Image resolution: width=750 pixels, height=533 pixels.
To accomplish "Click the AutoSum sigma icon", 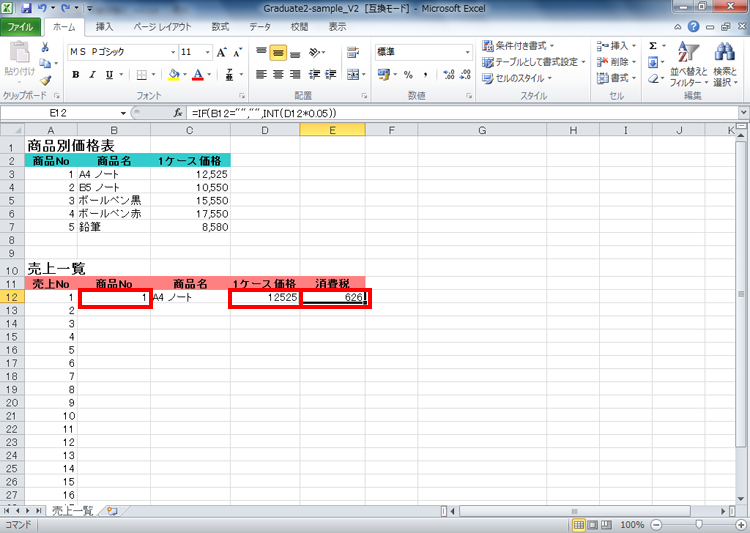I will pyautogui.click(x=653, y=46).
